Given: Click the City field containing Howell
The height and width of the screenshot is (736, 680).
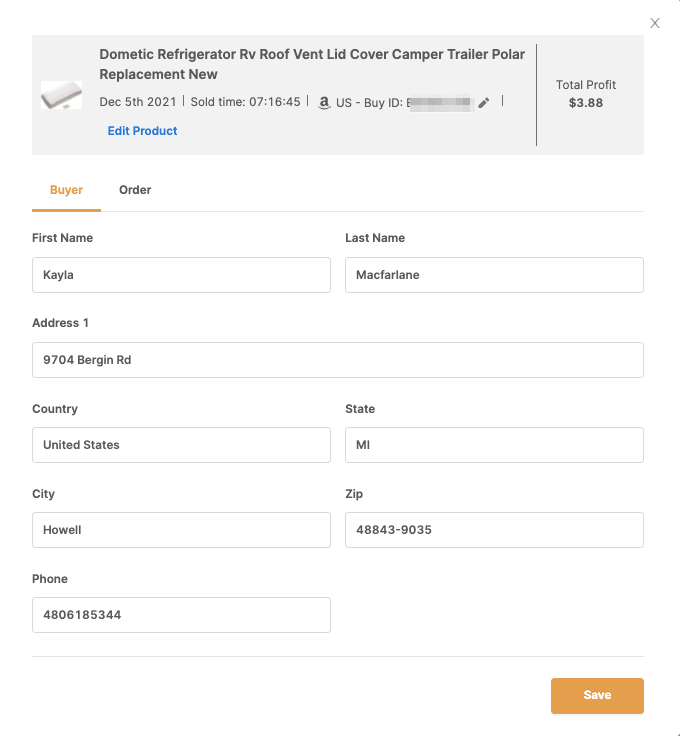Looking at the screenshot, I should point(181,529).
